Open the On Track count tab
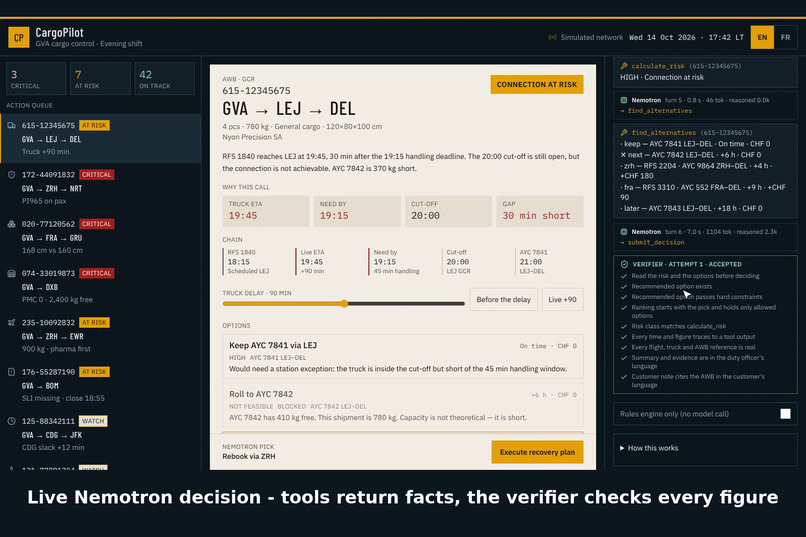This screenshot has height=537, width=806. click(x=164, y=79)
